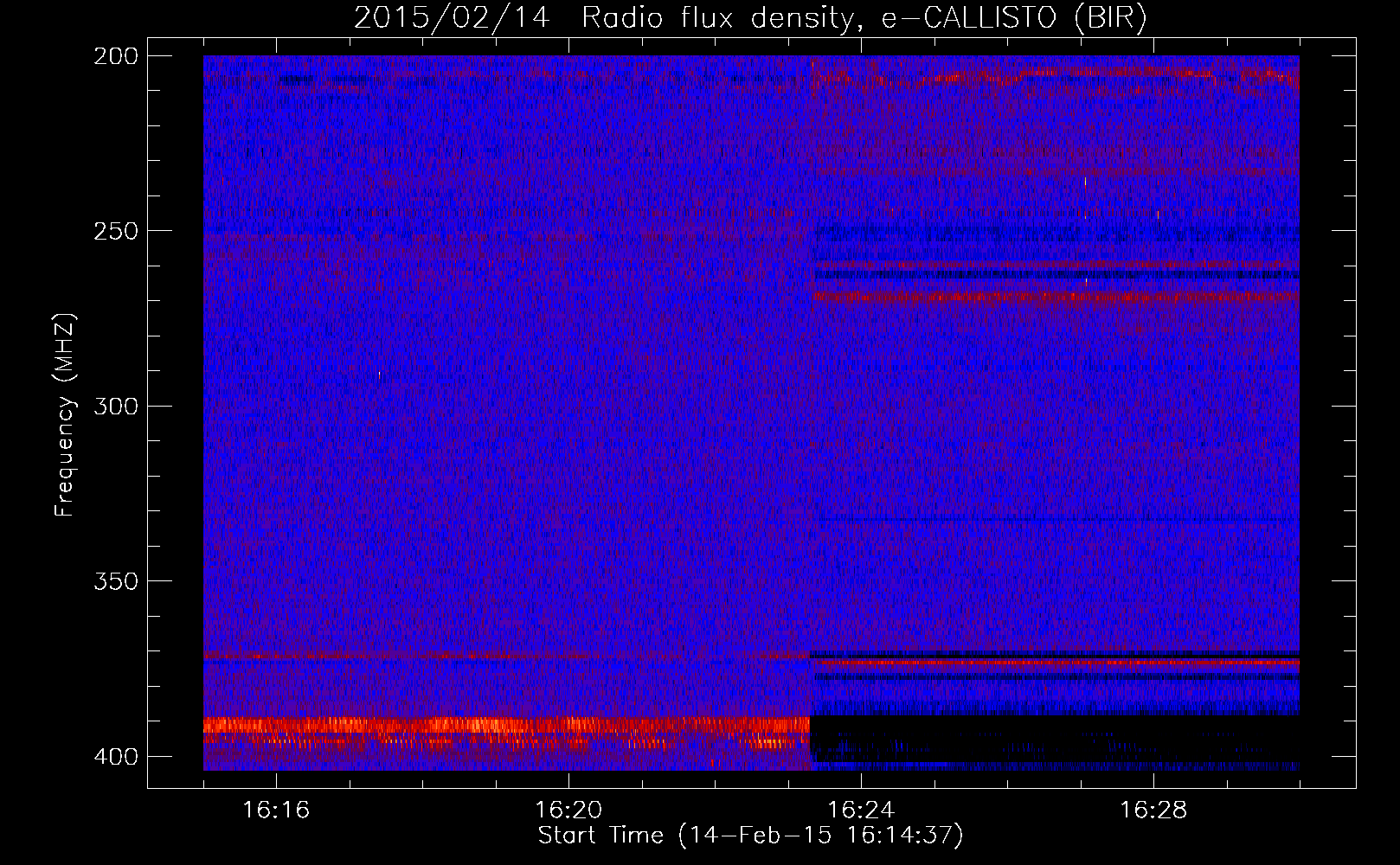Screen dimensions: 1400x865
Task: Click the '16:16' time tick label
Action: pyautogui.click(x=276, y=811)
